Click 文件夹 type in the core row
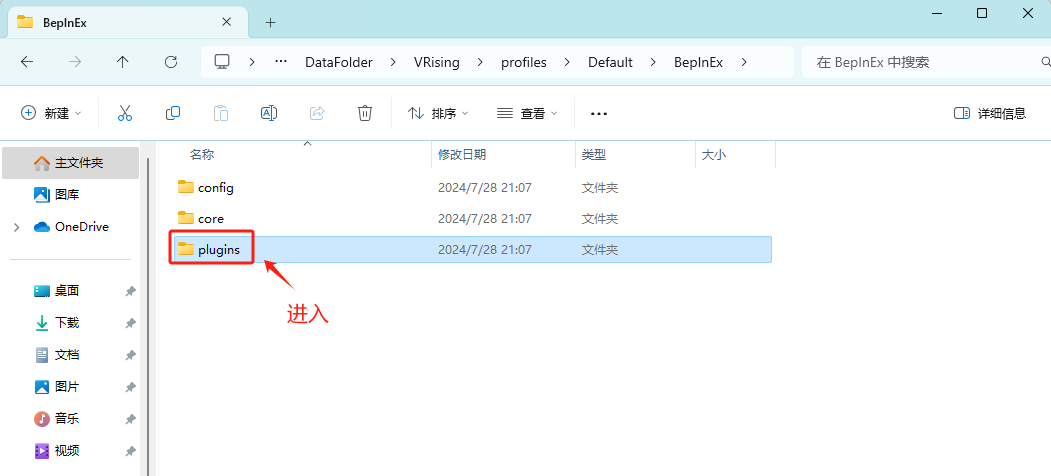The image size is (1051, 476). (x=599, y=219)
